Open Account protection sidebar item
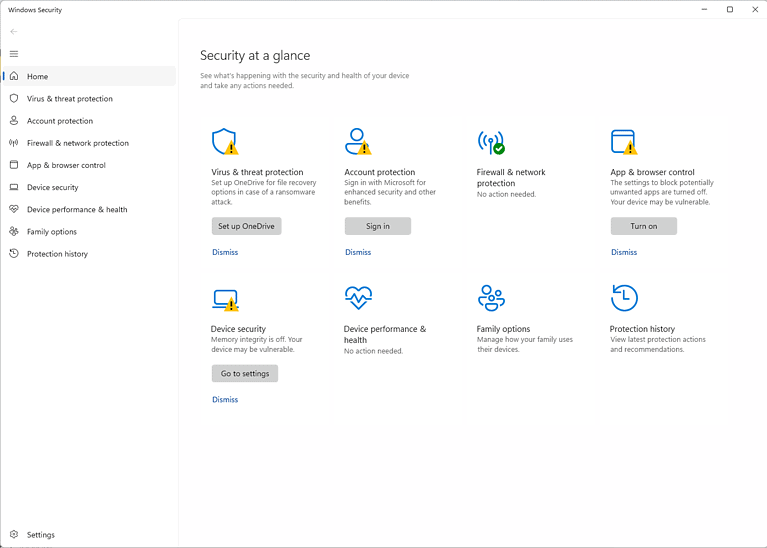 90,121
